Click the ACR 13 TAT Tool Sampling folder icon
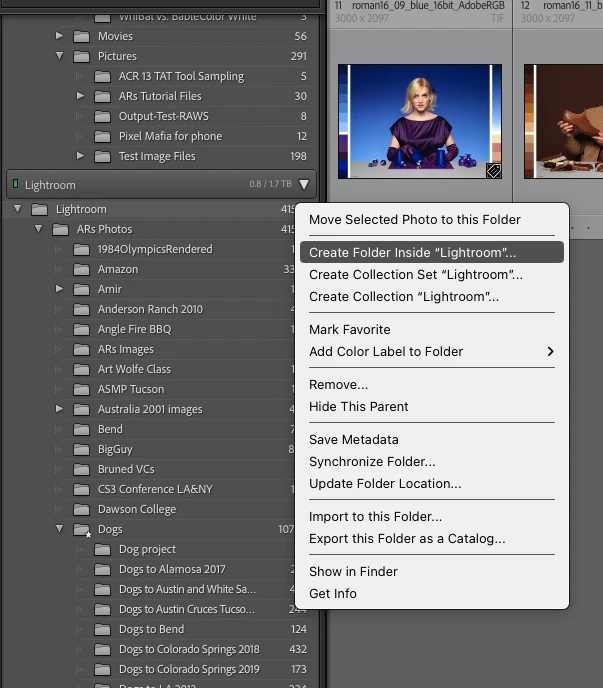Viewport: 603px width, 688px height. [x=102, y=77]
